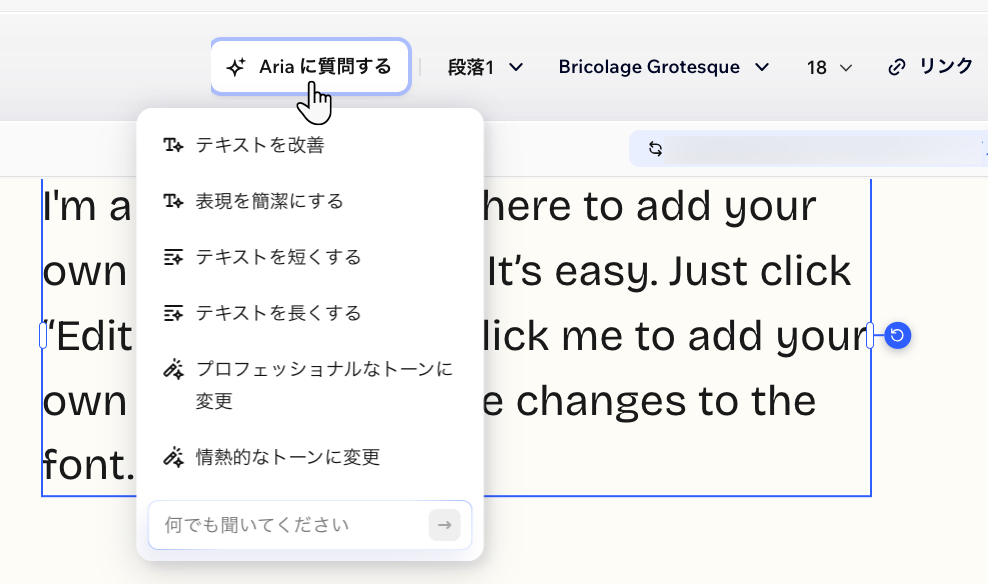Click the blue rotate handle on the text box
Image resolution: width=988 pixels, height=584 pixels.
(896, 336)
